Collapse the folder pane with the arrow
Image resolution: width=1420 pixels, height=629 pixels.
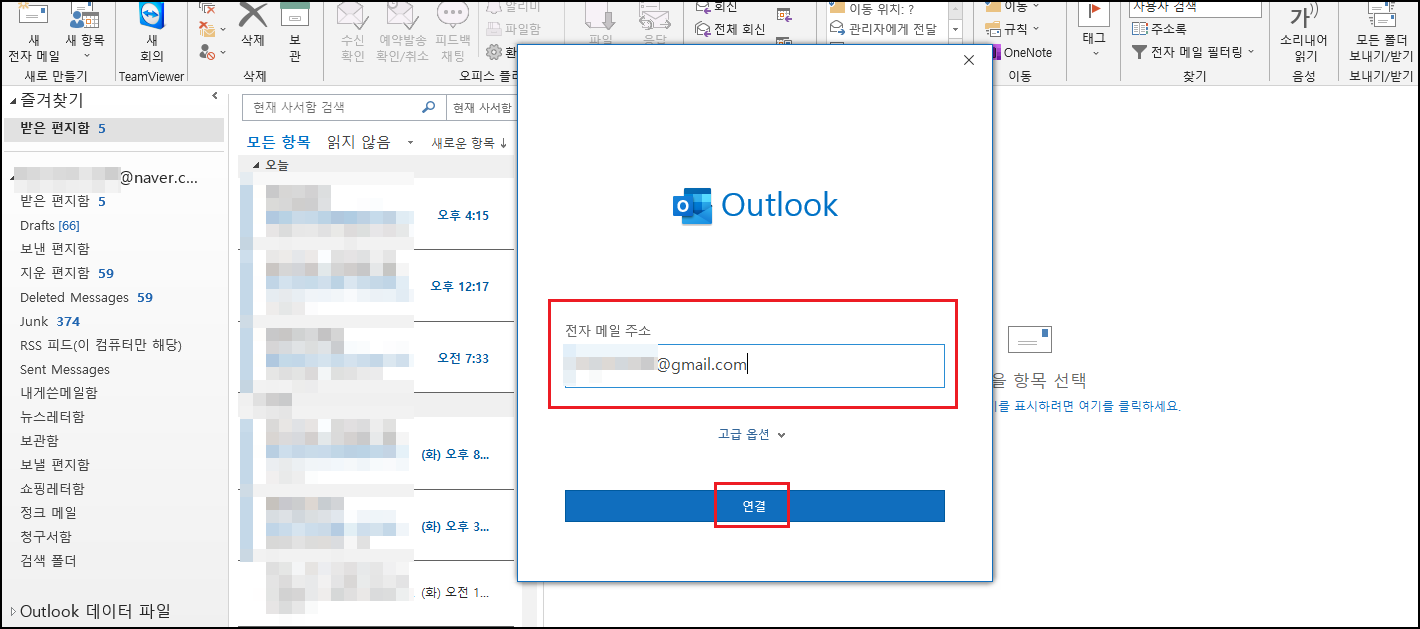tap(214, 96)
